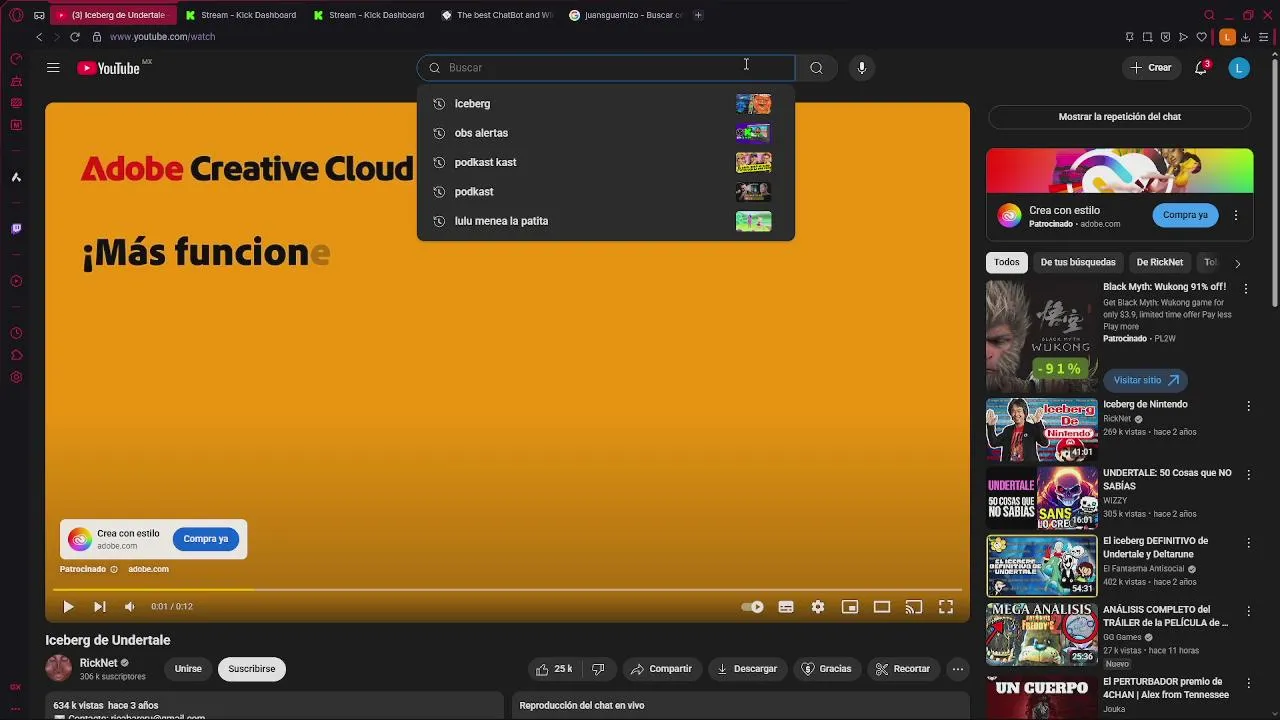Enter fullscreen mode

click(946, 607)
